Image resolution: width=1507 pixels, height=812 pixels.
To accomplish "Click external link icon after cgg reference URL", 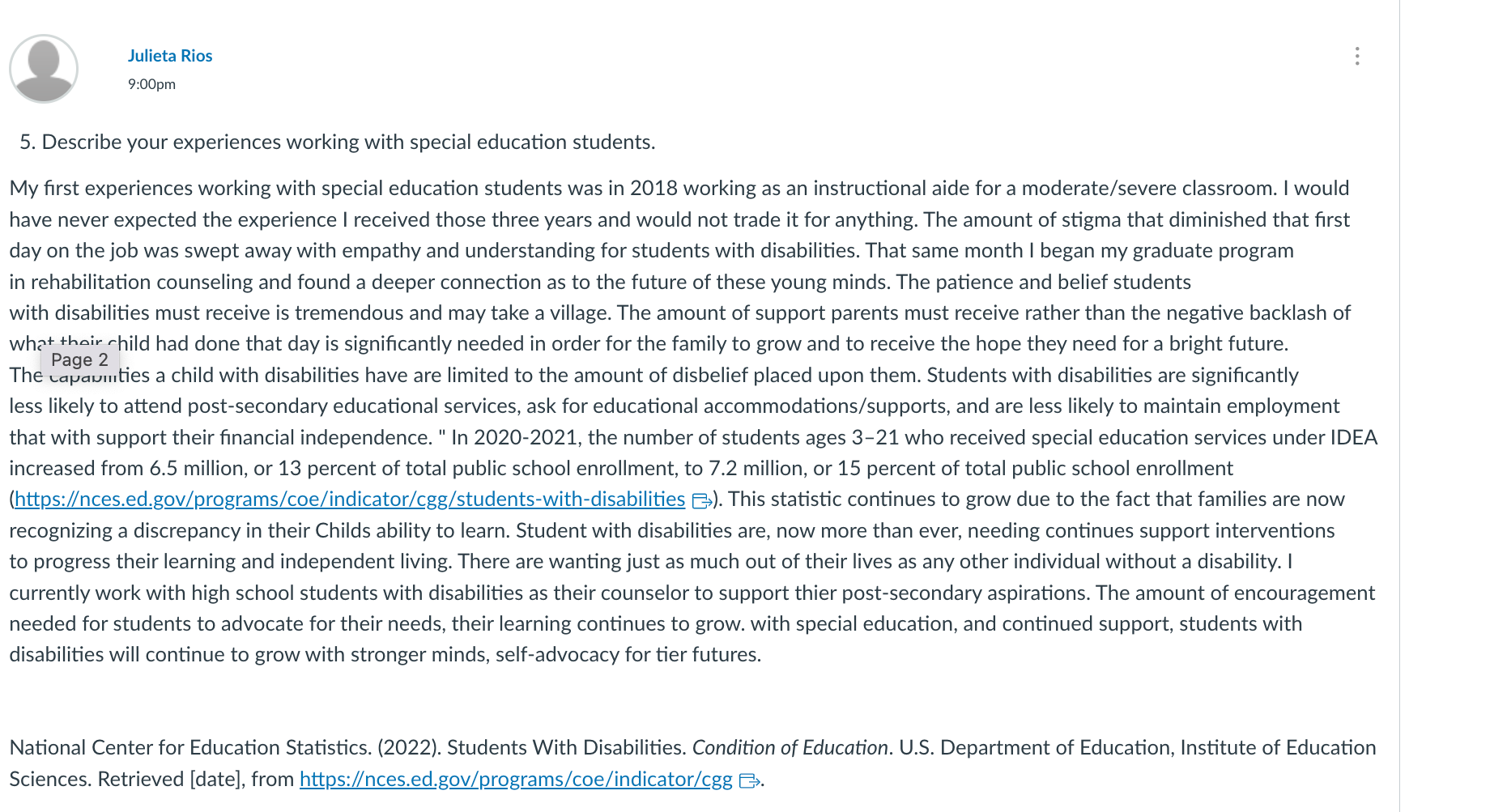I will (x=749, y=781).
